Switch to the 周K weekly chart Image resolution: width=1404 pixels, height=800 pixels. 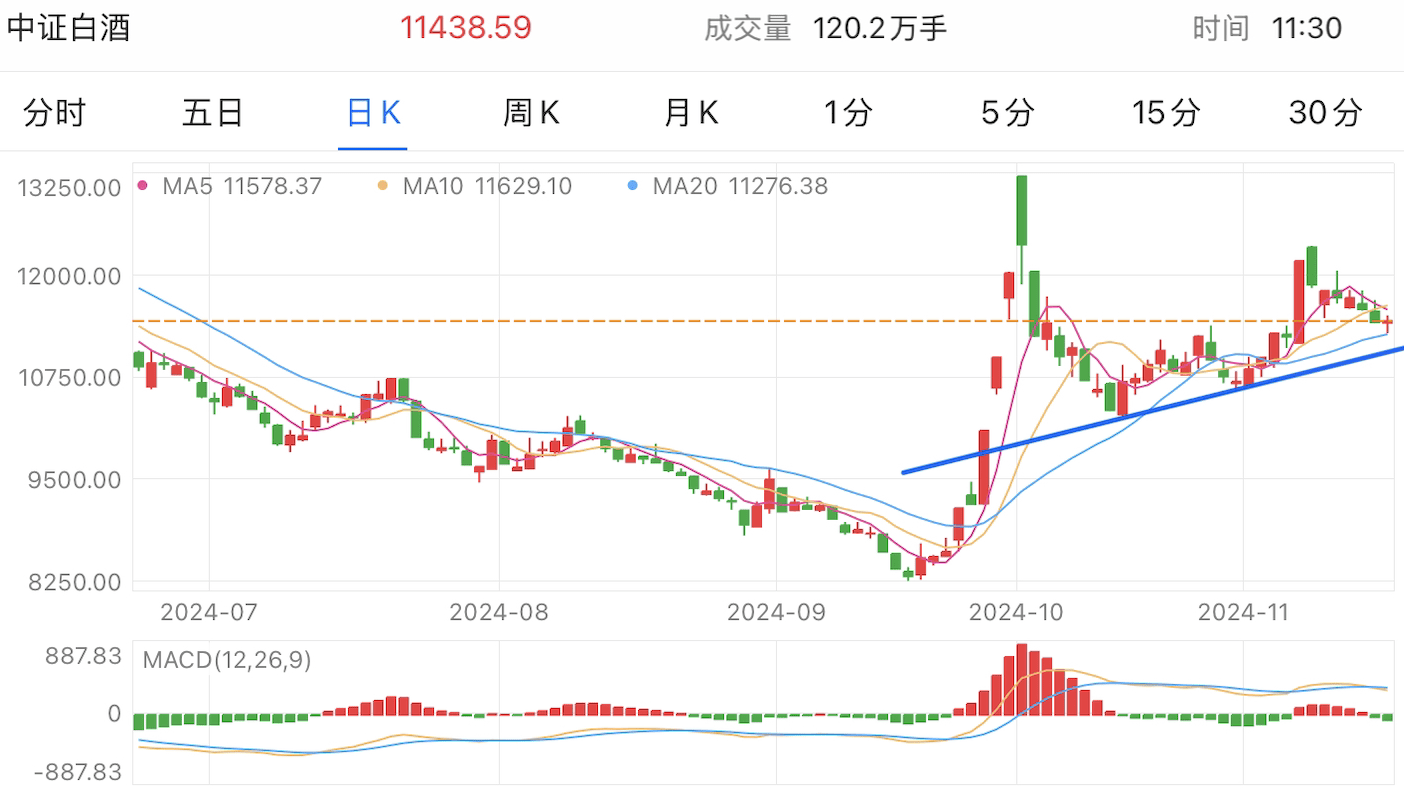coord(531,113)
